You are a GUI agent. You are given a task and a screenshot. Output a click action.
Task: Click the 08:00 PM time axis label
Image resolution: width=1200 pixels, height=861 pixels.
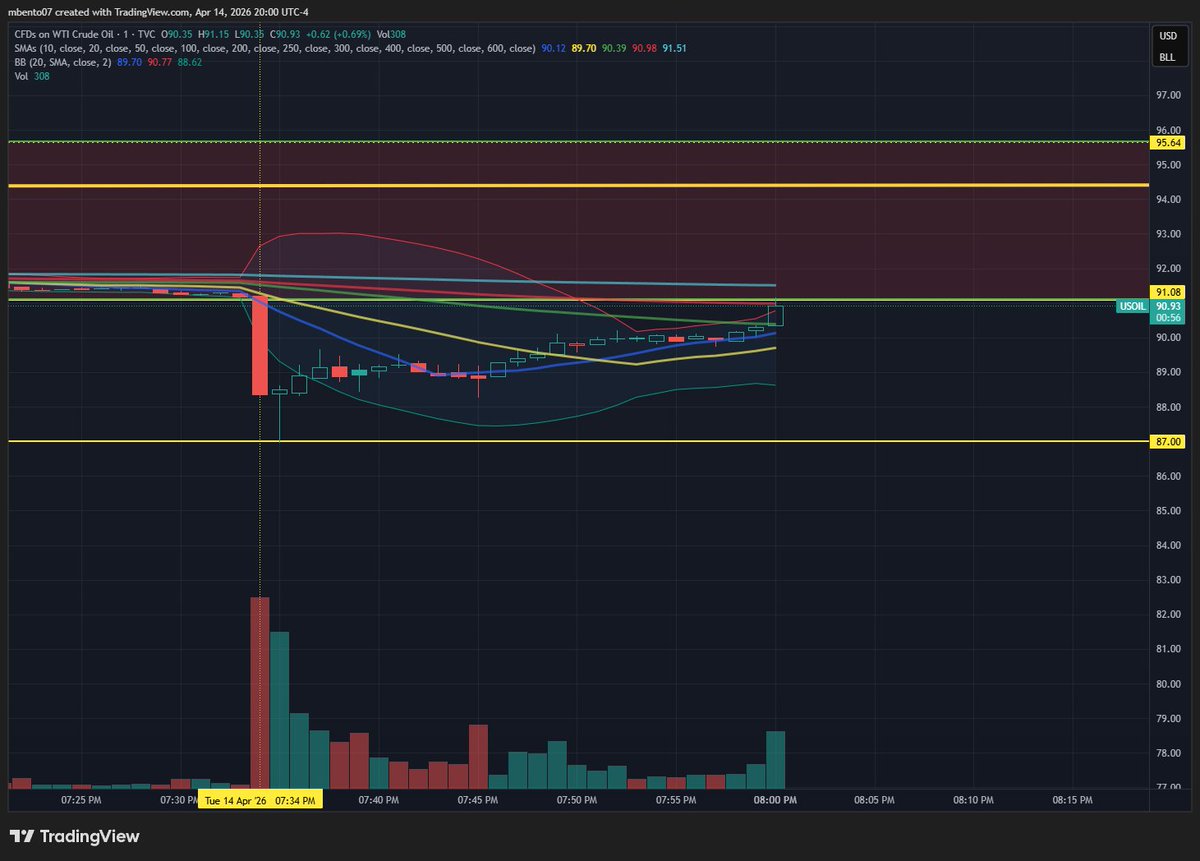point(775,801)
